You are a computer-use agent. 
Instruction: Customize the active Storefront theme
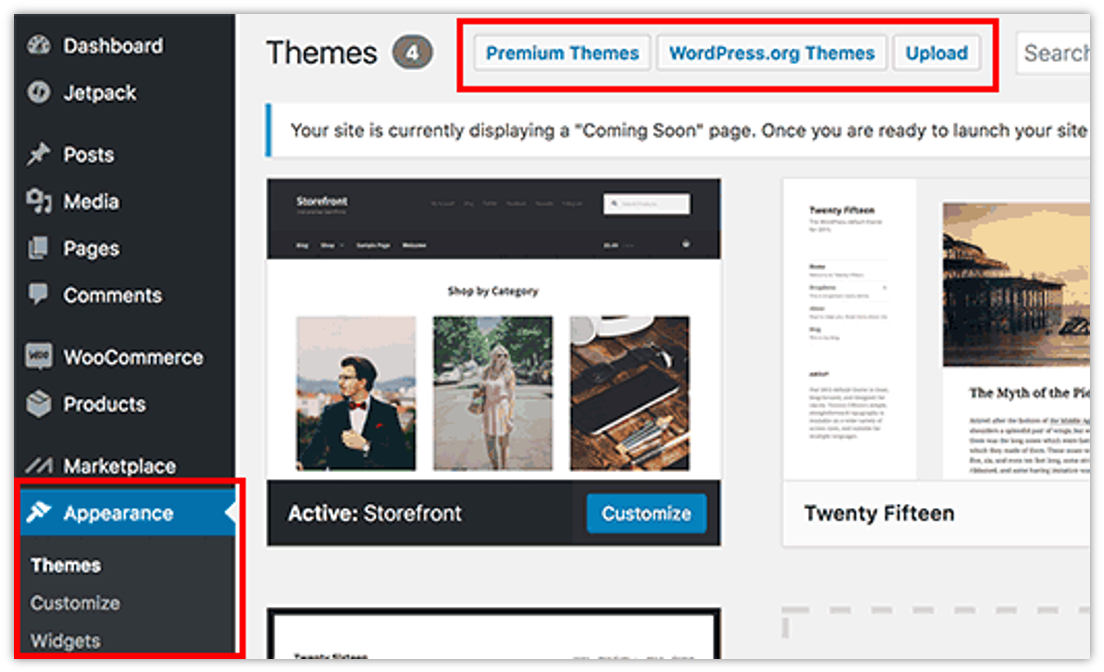tap(646, 513)
